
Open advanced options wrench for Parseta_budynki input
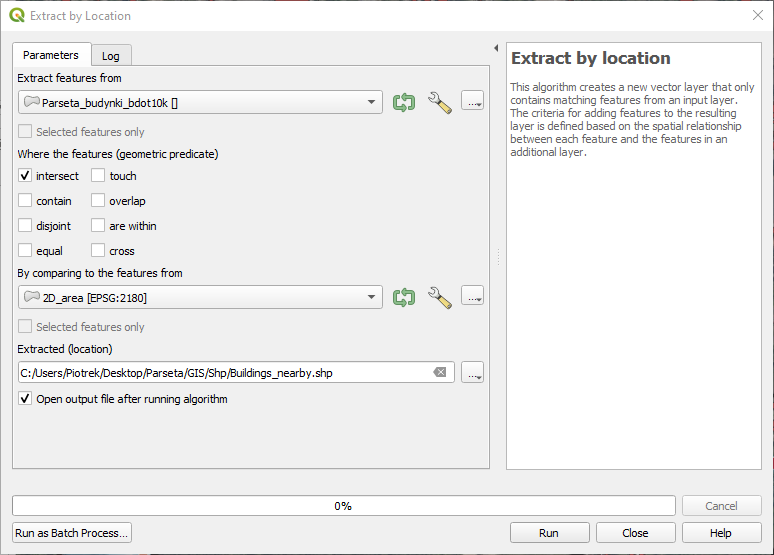pos(439,102)
